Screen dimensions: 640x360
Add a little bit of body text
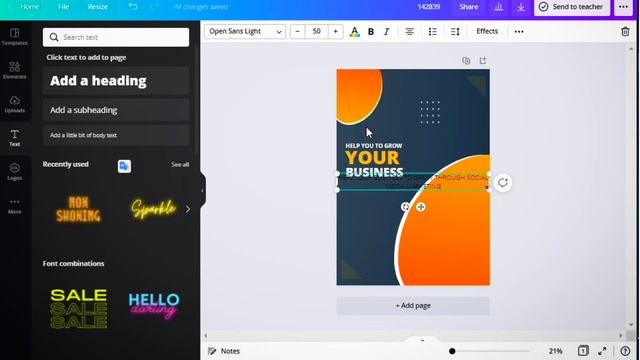(x=116, y=135)
